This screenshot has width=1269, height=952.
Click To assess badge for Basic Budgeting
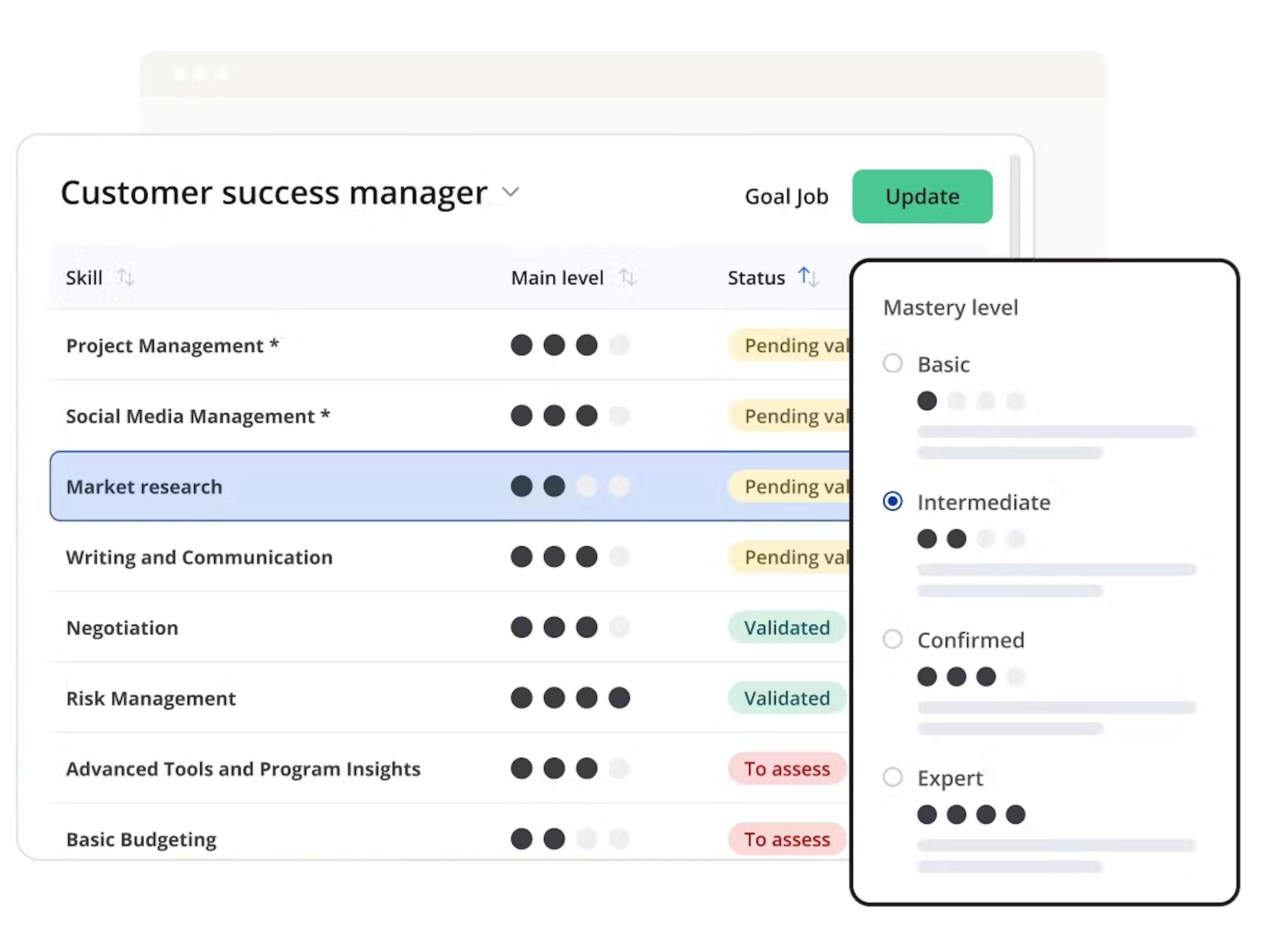(787, 839)
